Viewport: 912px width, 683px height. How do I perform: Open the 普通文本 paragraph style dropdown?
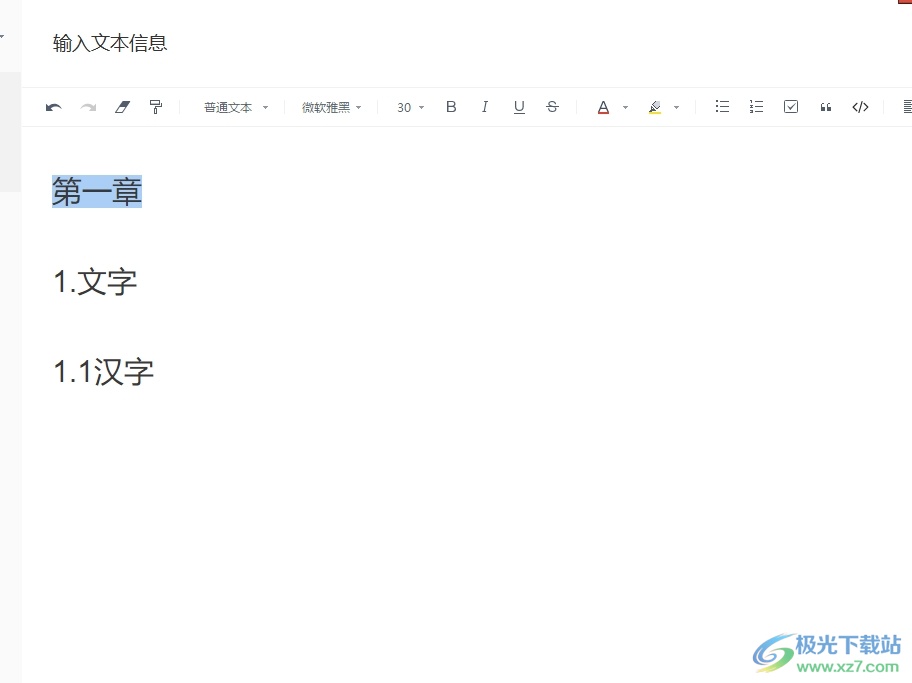(x=236, y=108)
